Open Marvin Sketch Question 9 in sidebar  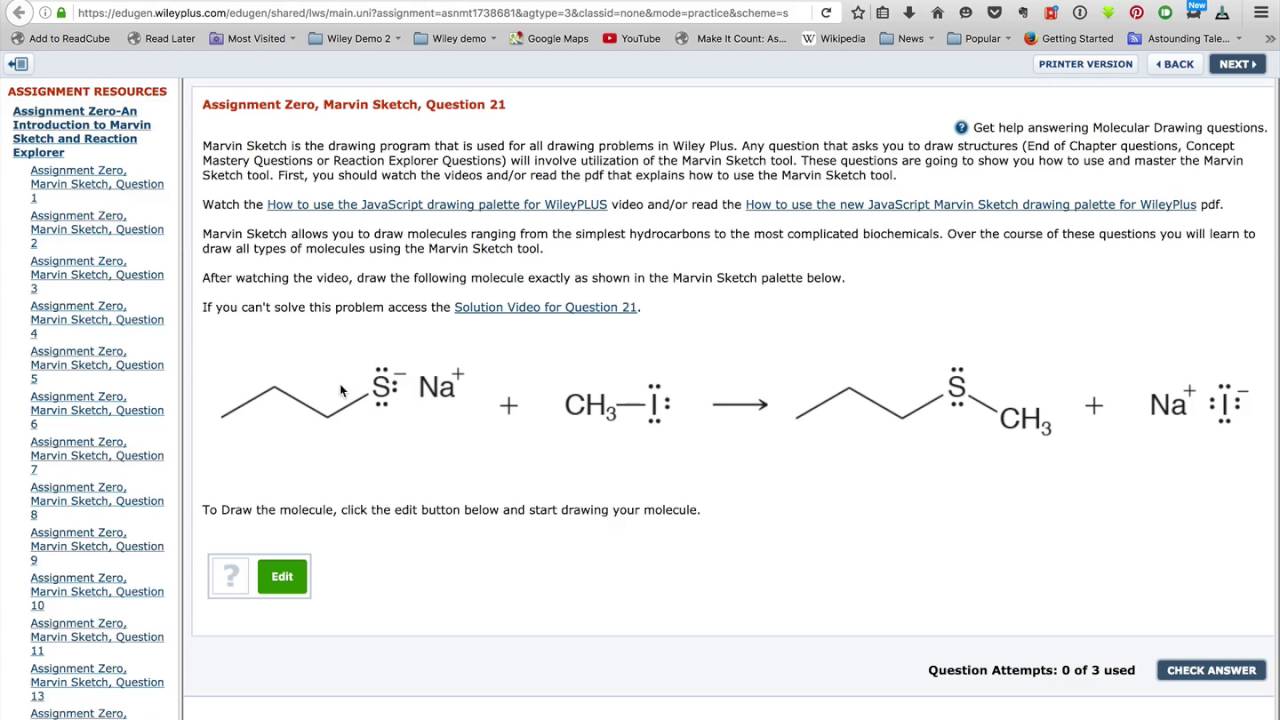point(97,546)
